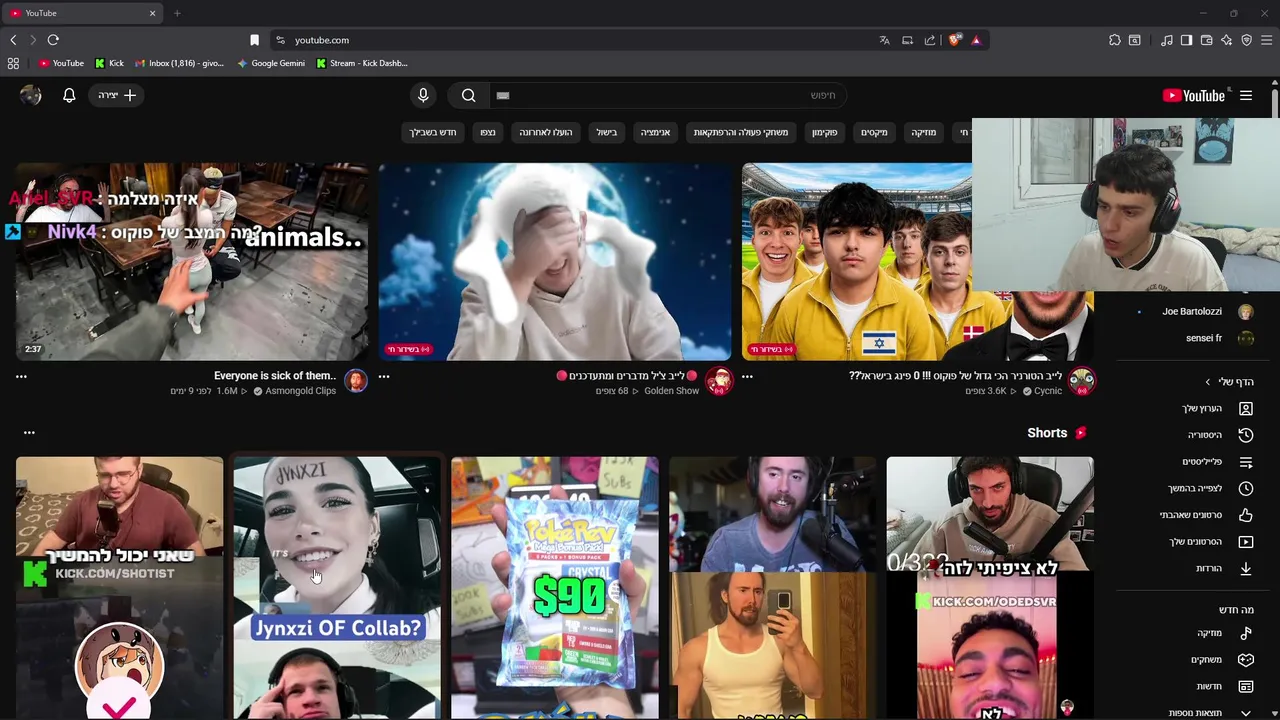Open 'היסטוריה' history in sidebar

point(1217,435)
